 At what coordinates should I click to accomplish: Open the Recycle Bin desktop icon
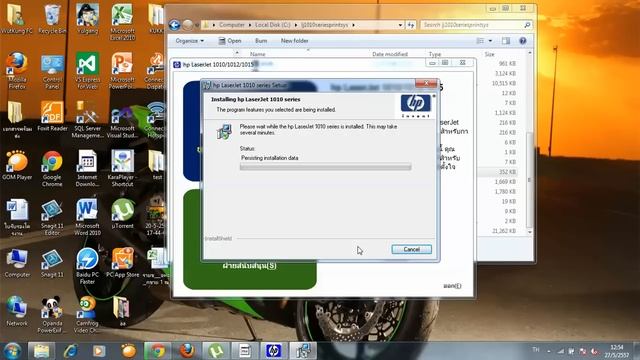pyautogui.click(x=52, y=18)
